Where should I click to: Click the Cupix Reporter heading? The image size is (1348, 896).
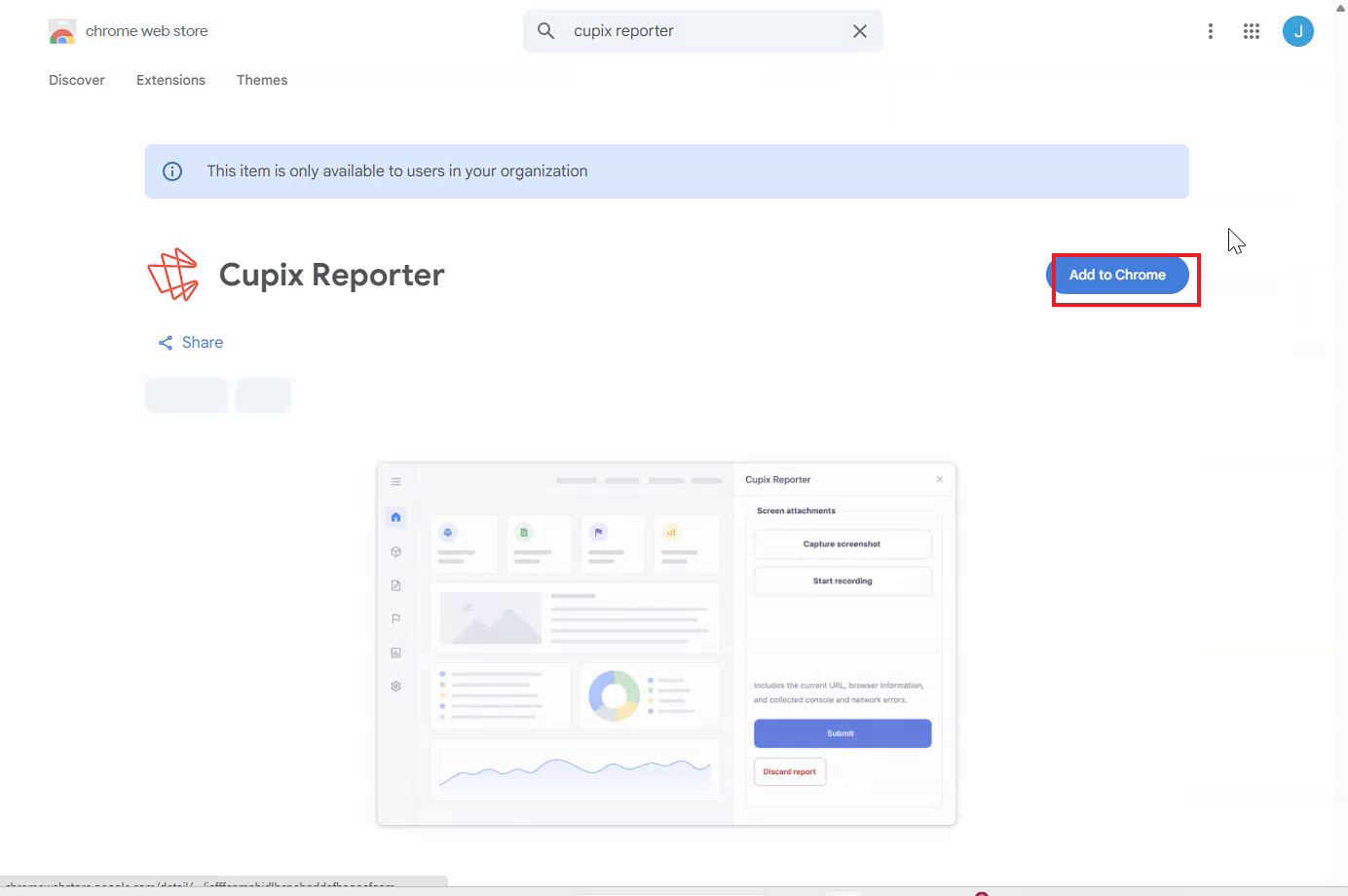click(331, 275)
